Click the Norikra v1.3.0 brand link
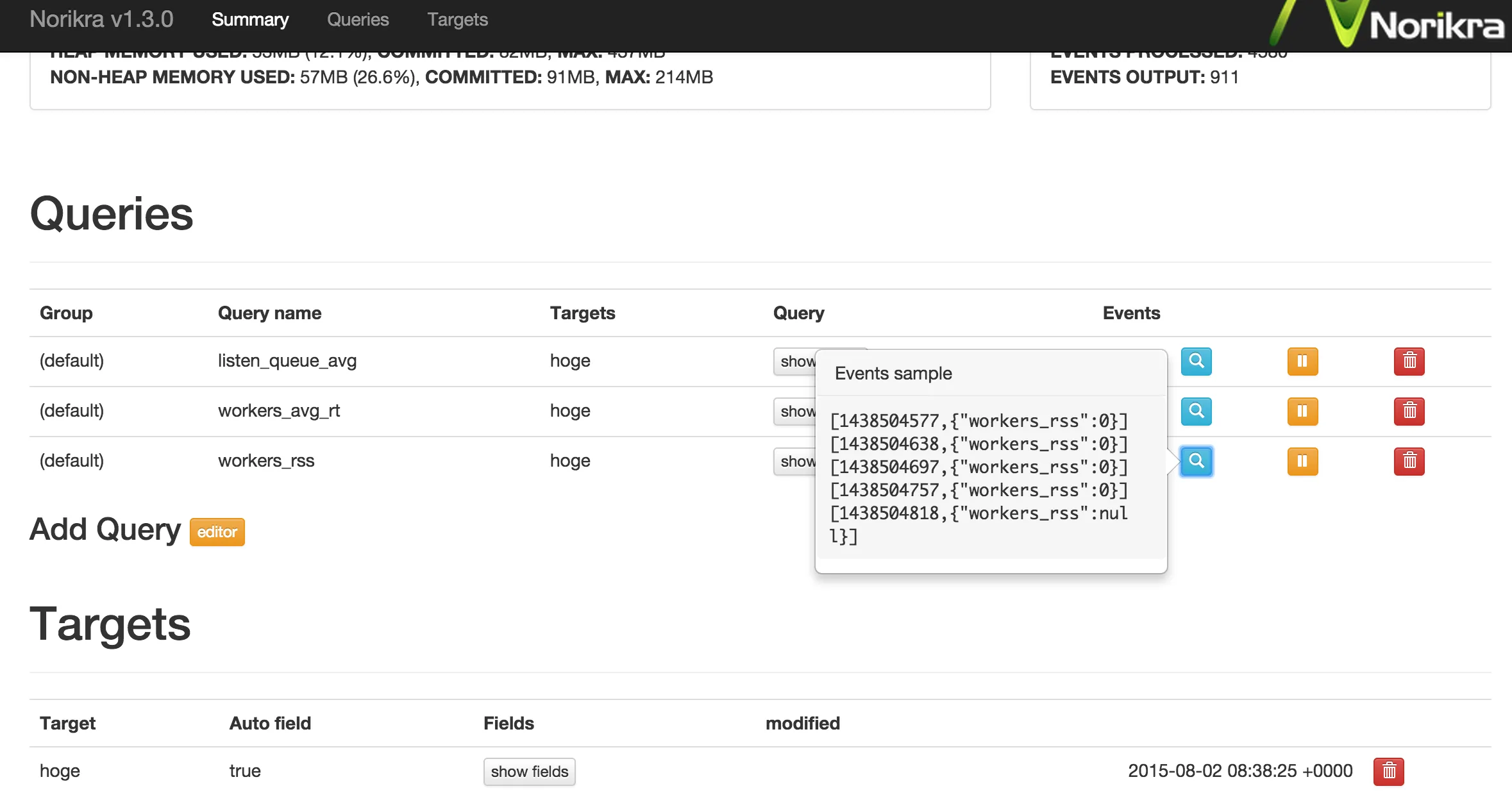 pyautogui.click(x=101, y=20)
